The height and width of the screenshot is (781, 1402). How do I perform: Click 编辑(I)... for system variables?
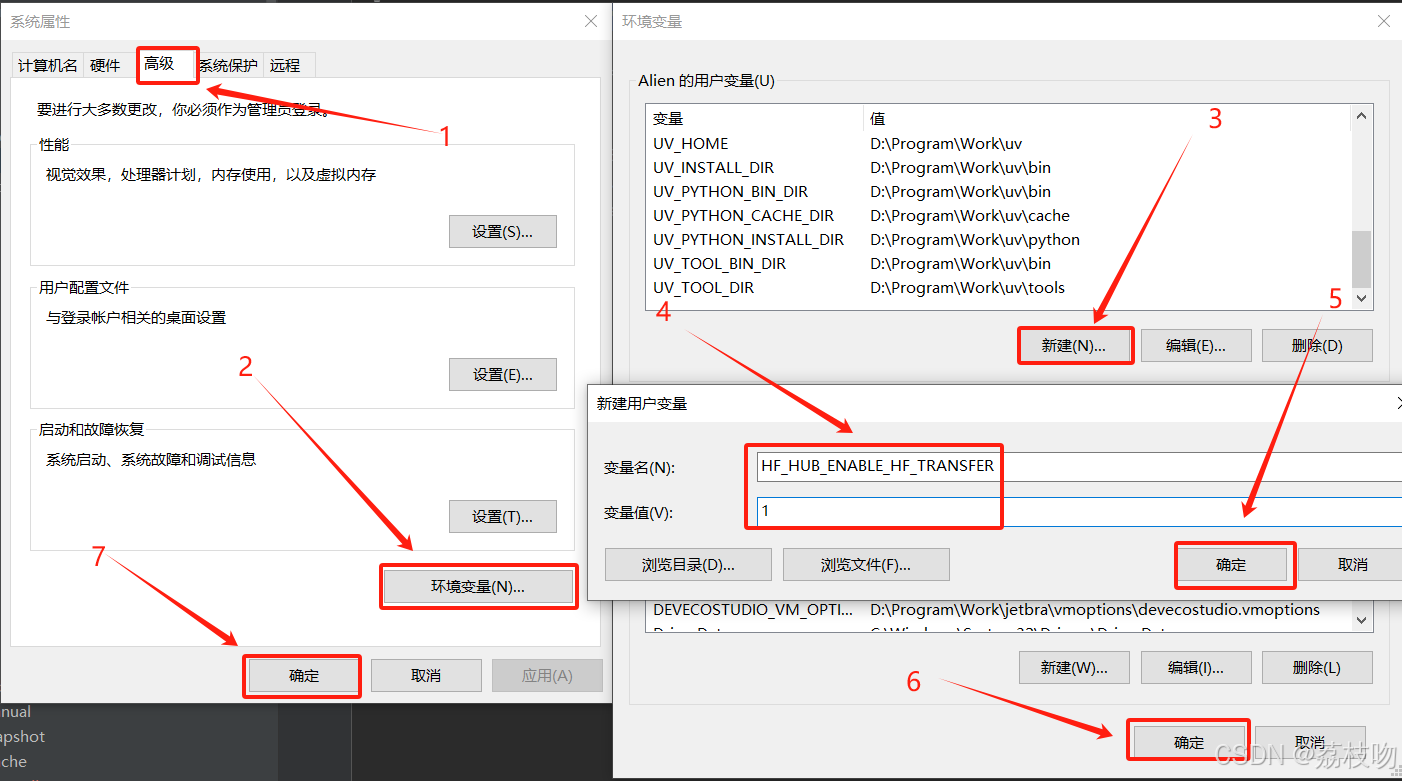pyautogui.click(x=1195, y=667)
